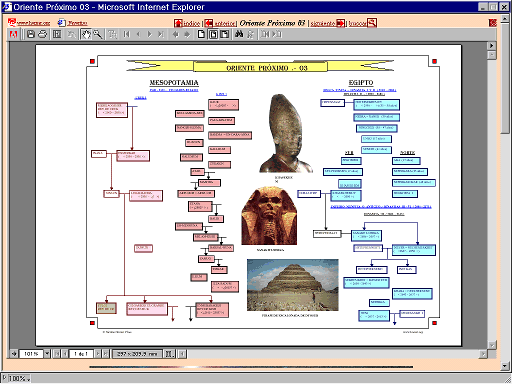Screen dimensions: 512x384
Task: Click the zoom icon left of 101%
Action: pos(14,354)
